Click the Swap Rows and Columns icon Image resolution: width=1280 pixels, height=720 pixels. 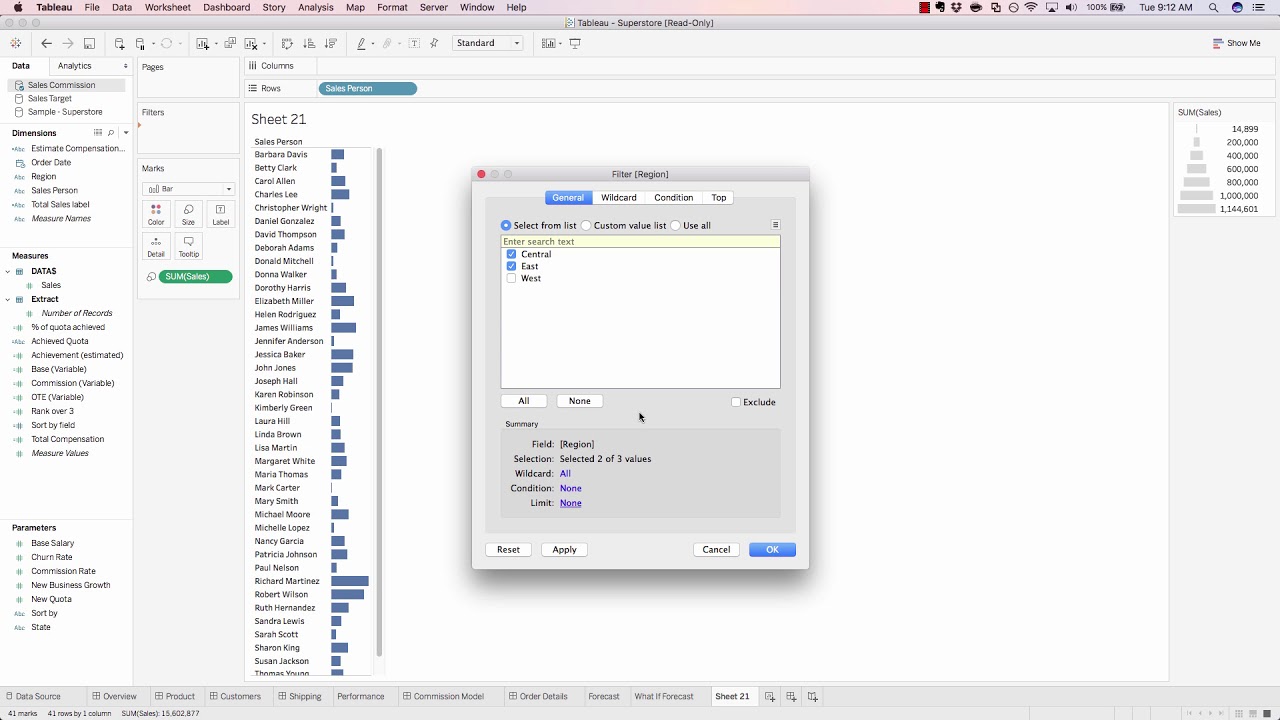[x=287, y=43]
